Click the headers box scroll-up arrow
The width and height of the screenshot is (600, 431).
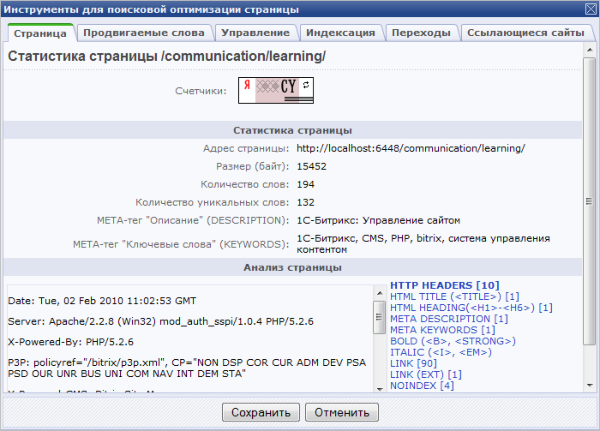coord(380,293)
